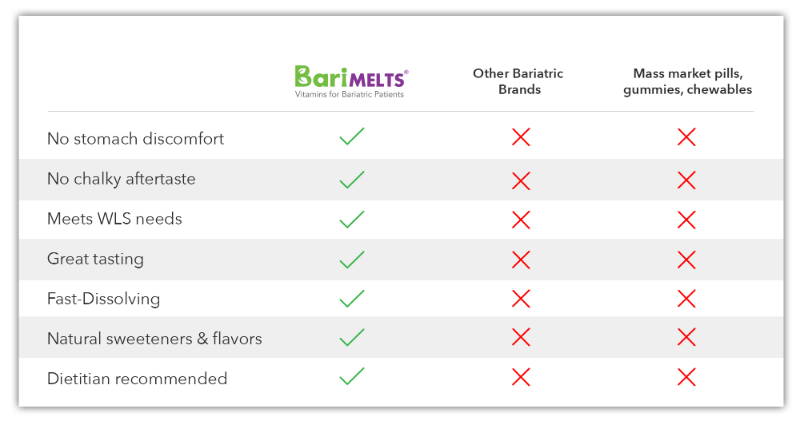Click the Dietitian recommended label
Screen dimensions: 800x424
(137, 378)
